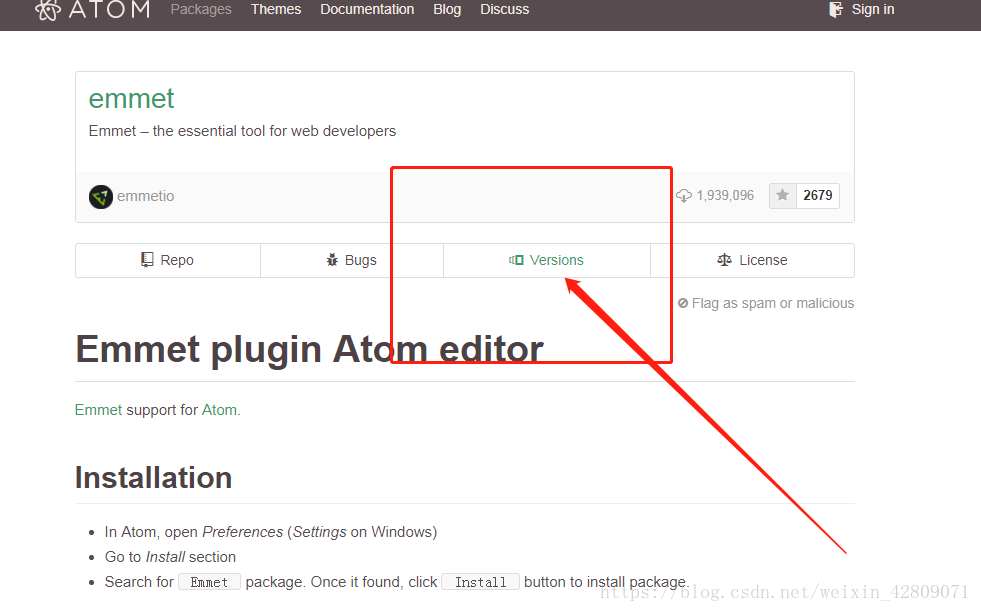Screen dimensions: 981x612
Task: Click the Sign in link
Action: click(x=873, y=9)
